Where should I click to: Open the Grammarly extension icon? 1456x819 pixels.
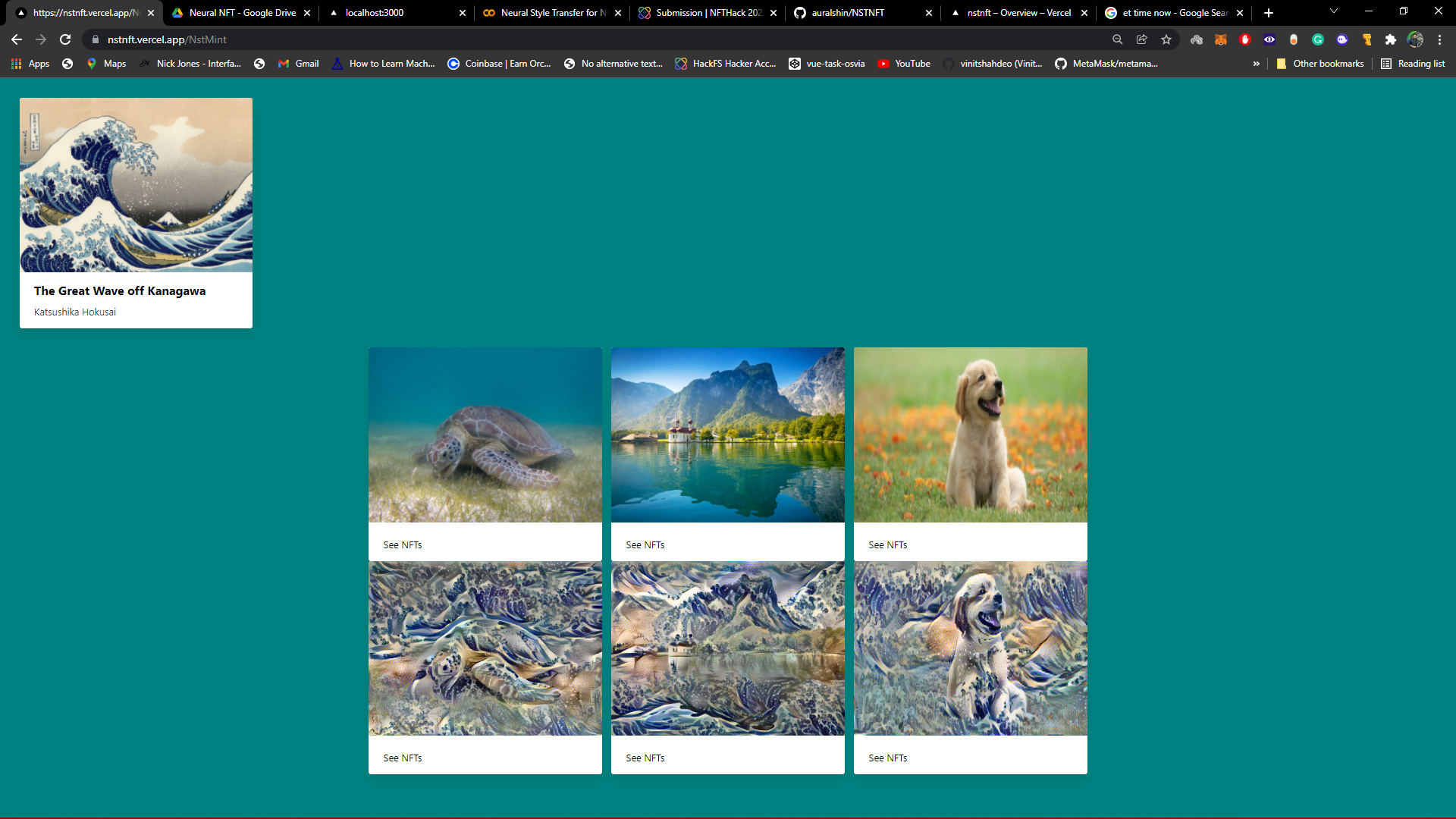(1318, 39)
